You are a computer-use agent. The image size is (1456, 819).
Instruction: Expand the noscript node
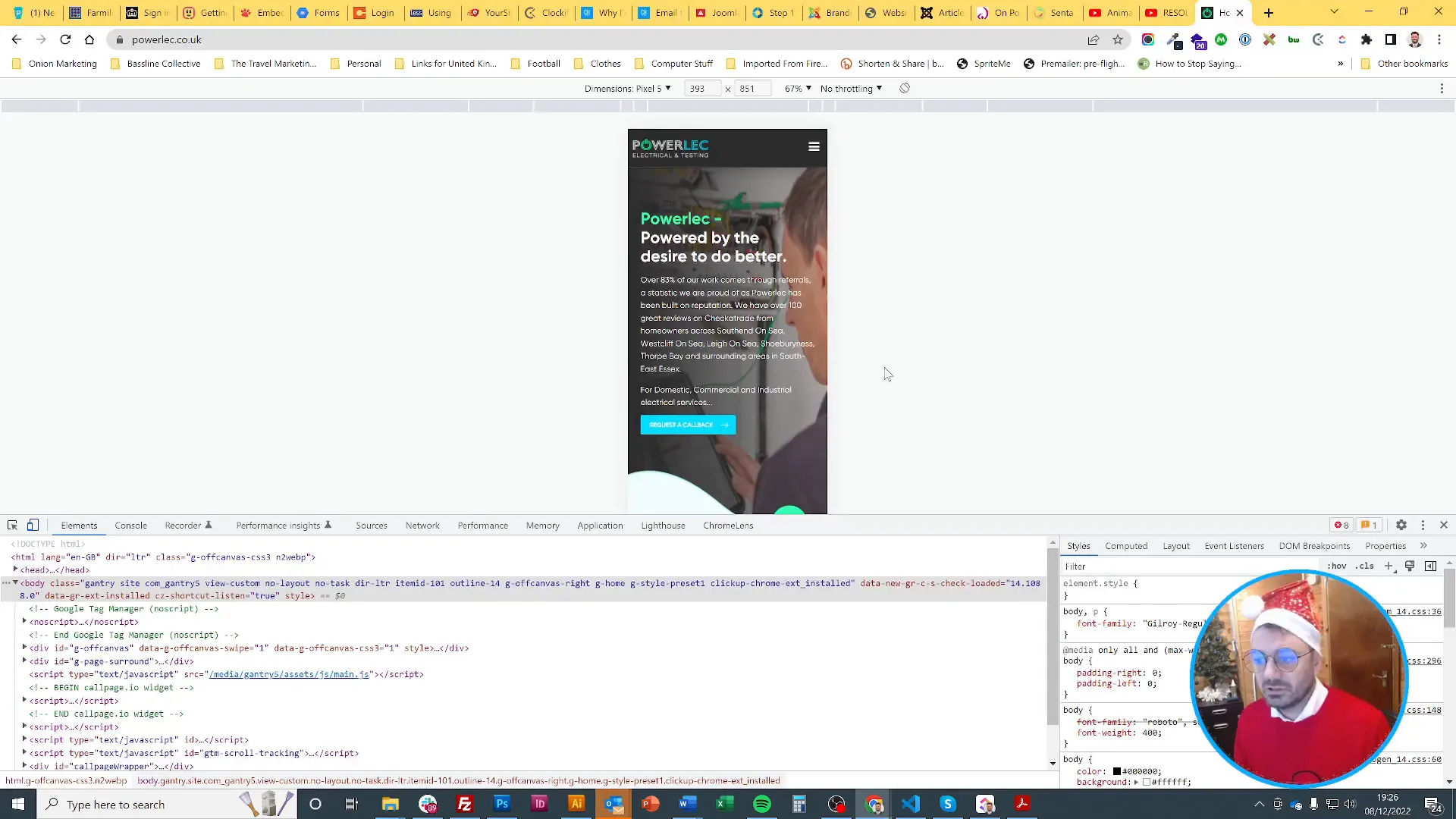coord(24,621)
